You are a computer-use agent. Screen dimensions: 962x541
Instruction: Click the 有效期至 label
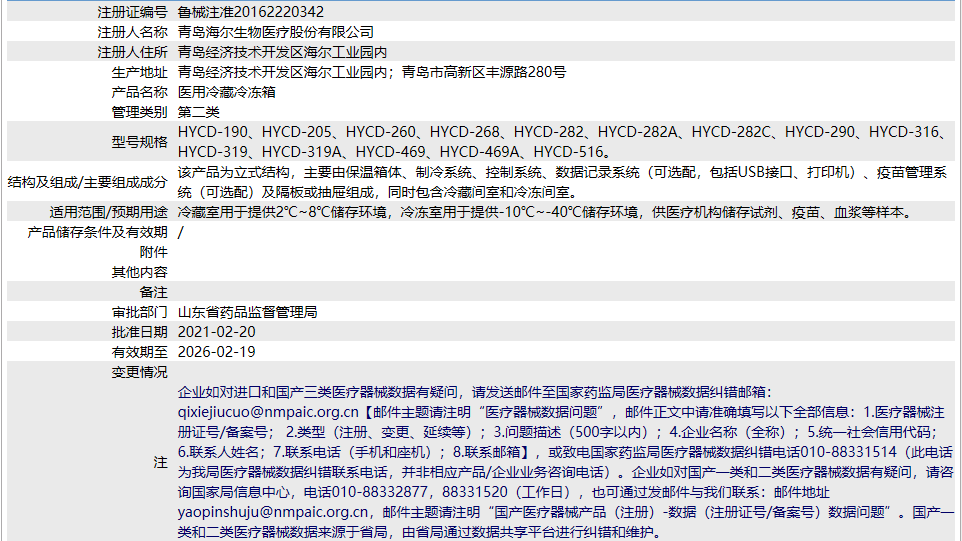(139, 352)
